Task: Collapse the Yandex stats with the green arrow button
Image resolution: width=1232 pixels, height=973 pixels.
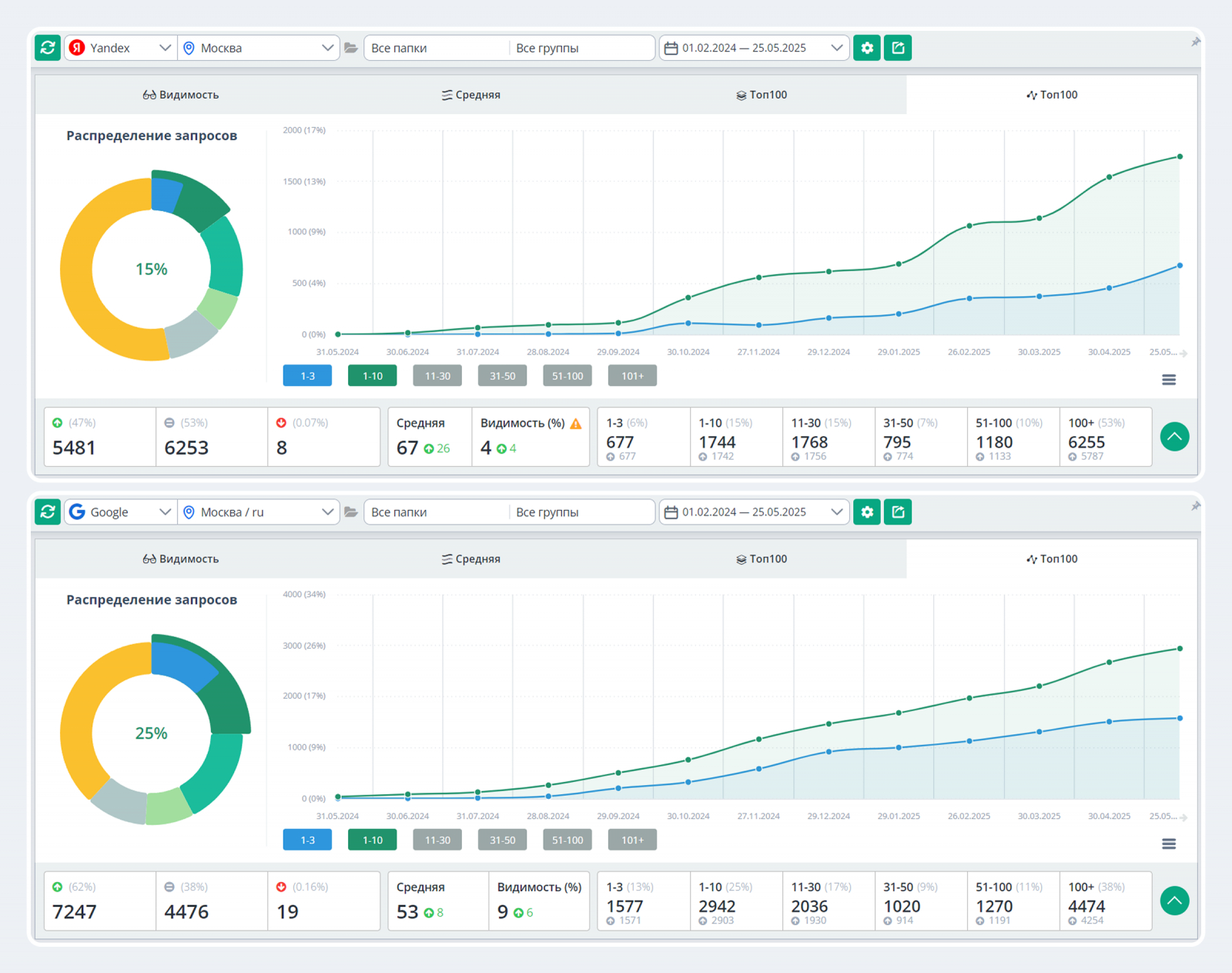Action: 1174,437
